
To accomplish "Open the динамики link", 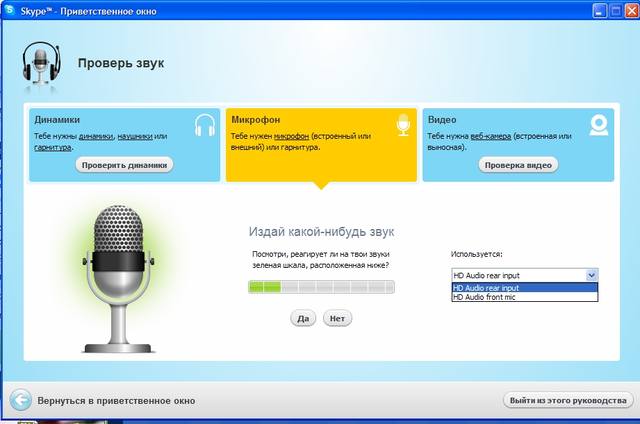I will (96, 136).
